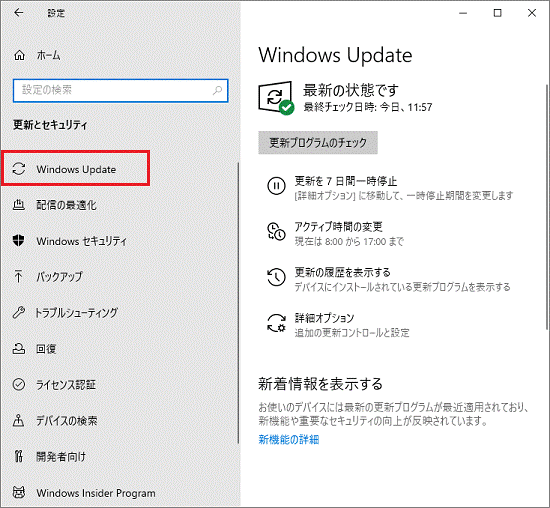
Task: Click the 開発者向け tools icon
Action: [19, 456]
